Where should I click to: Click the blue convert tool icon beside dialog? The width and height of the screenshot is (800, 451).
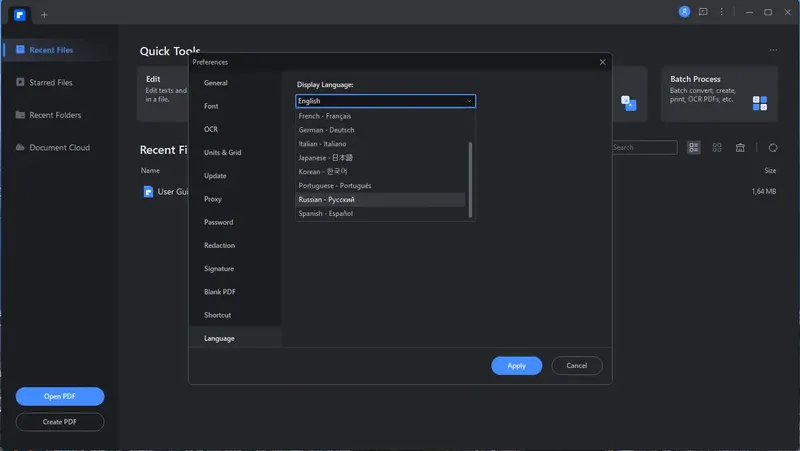click(629, 103)
